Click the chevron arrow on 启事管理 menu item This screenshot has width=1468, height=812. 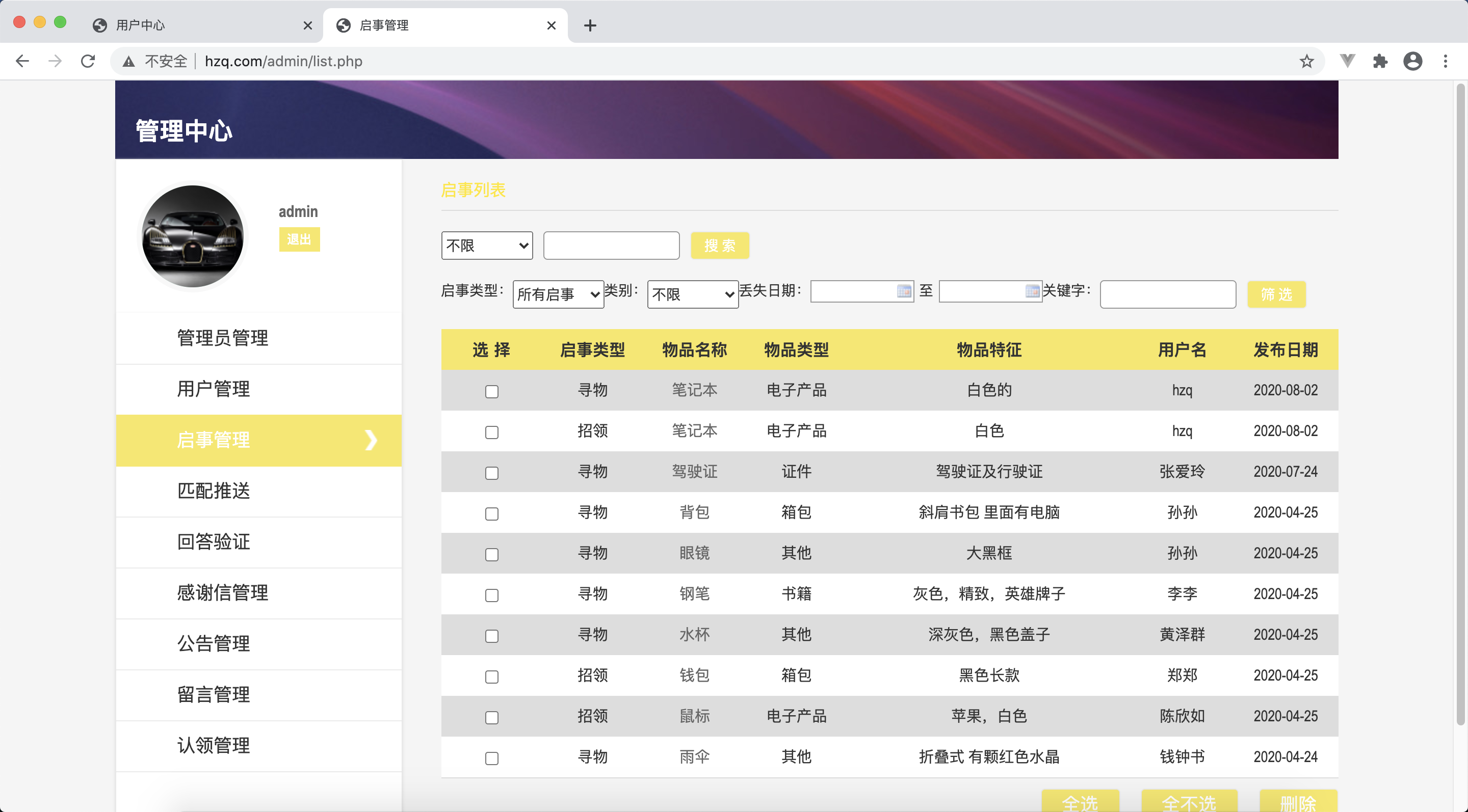tap(371, 440)
